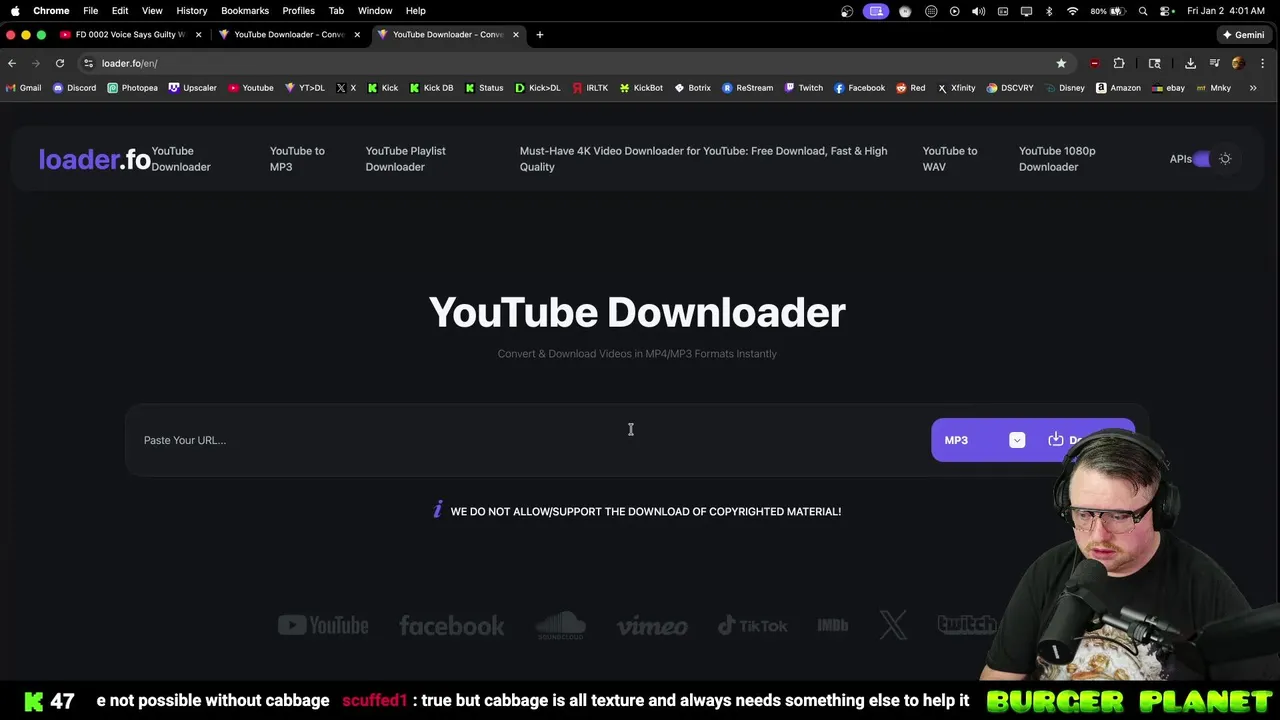This screenshot has height=720, width=1280.
Task: Open Must-Have 4K Video Downloader link
Action: [703, 159]
